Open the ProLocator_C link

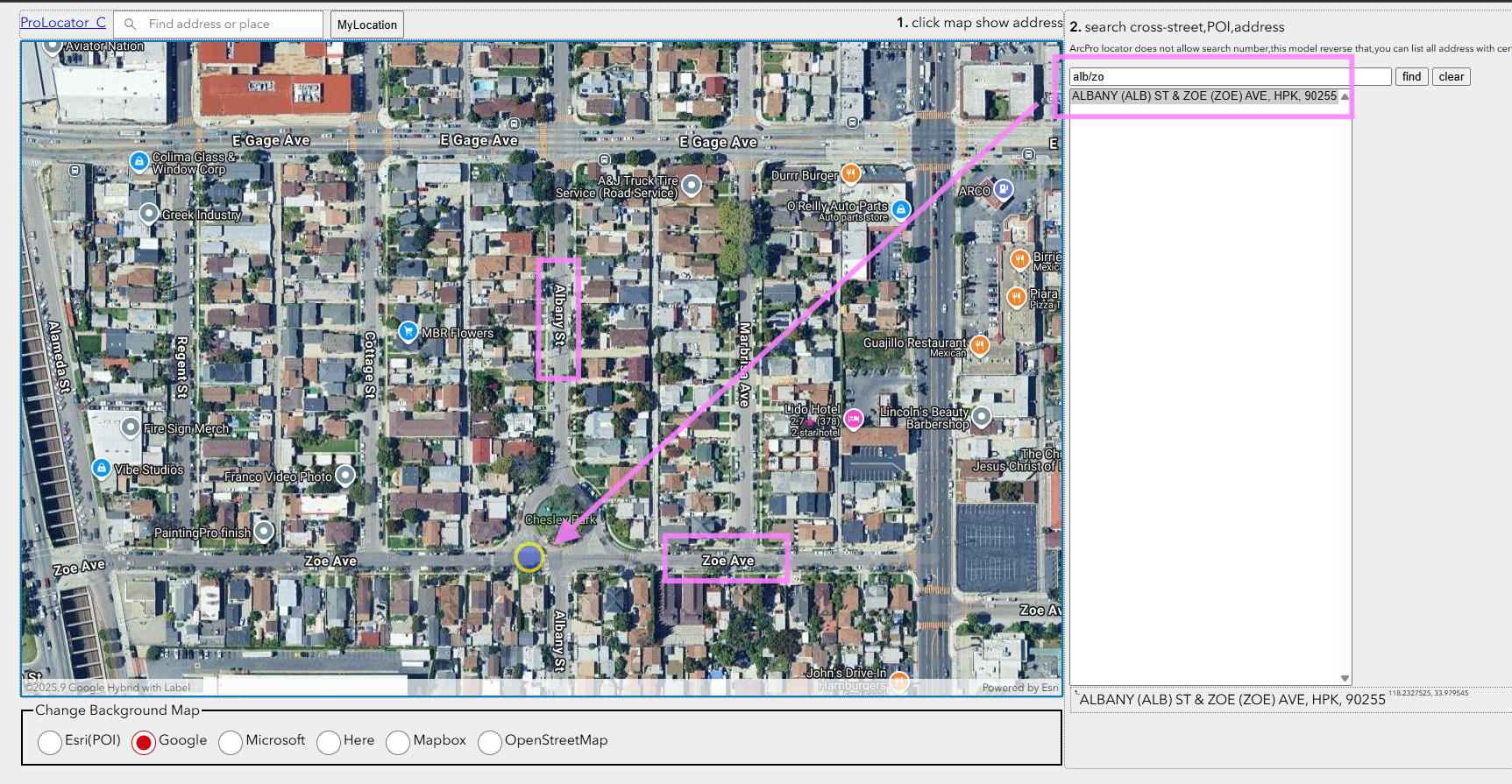point(63,23)
